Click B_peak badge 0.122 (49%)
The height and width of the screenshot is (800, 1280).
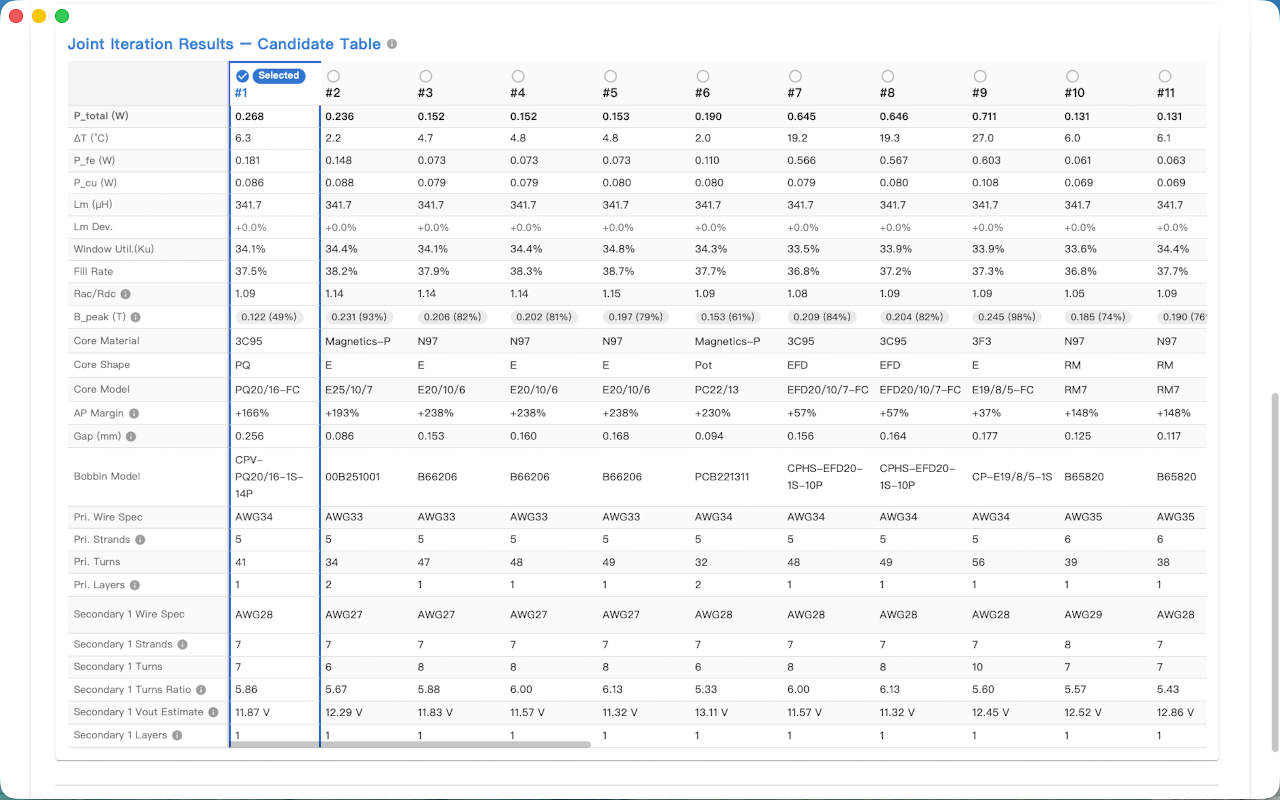[268, 317]
